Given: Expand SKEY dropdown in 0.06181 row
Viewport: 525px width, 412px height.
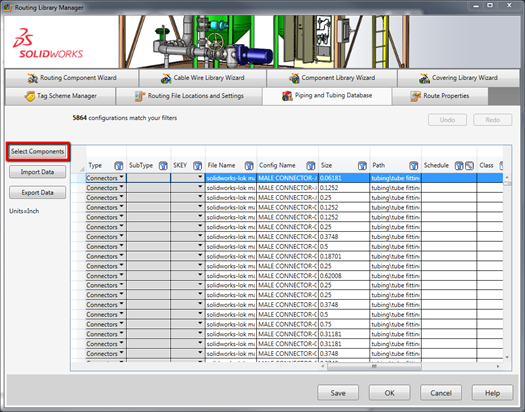Looking at the screenshot, I should 200,177.
